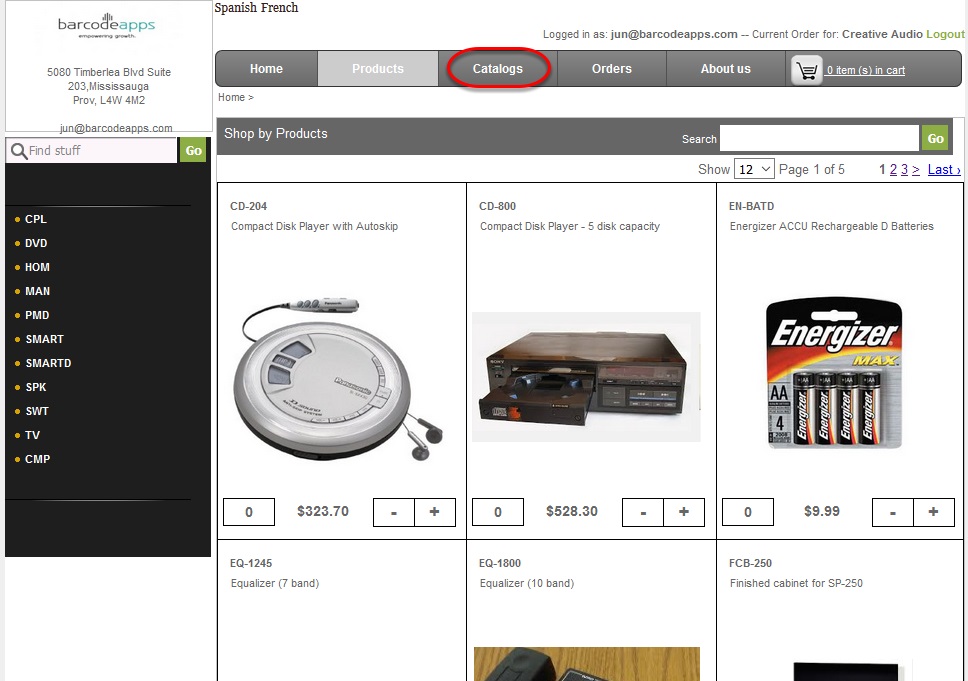This screenshot has height=681, width=968.
Task: Click Finished cabinet for SP-250 description
Action: (x=796, y=583)
